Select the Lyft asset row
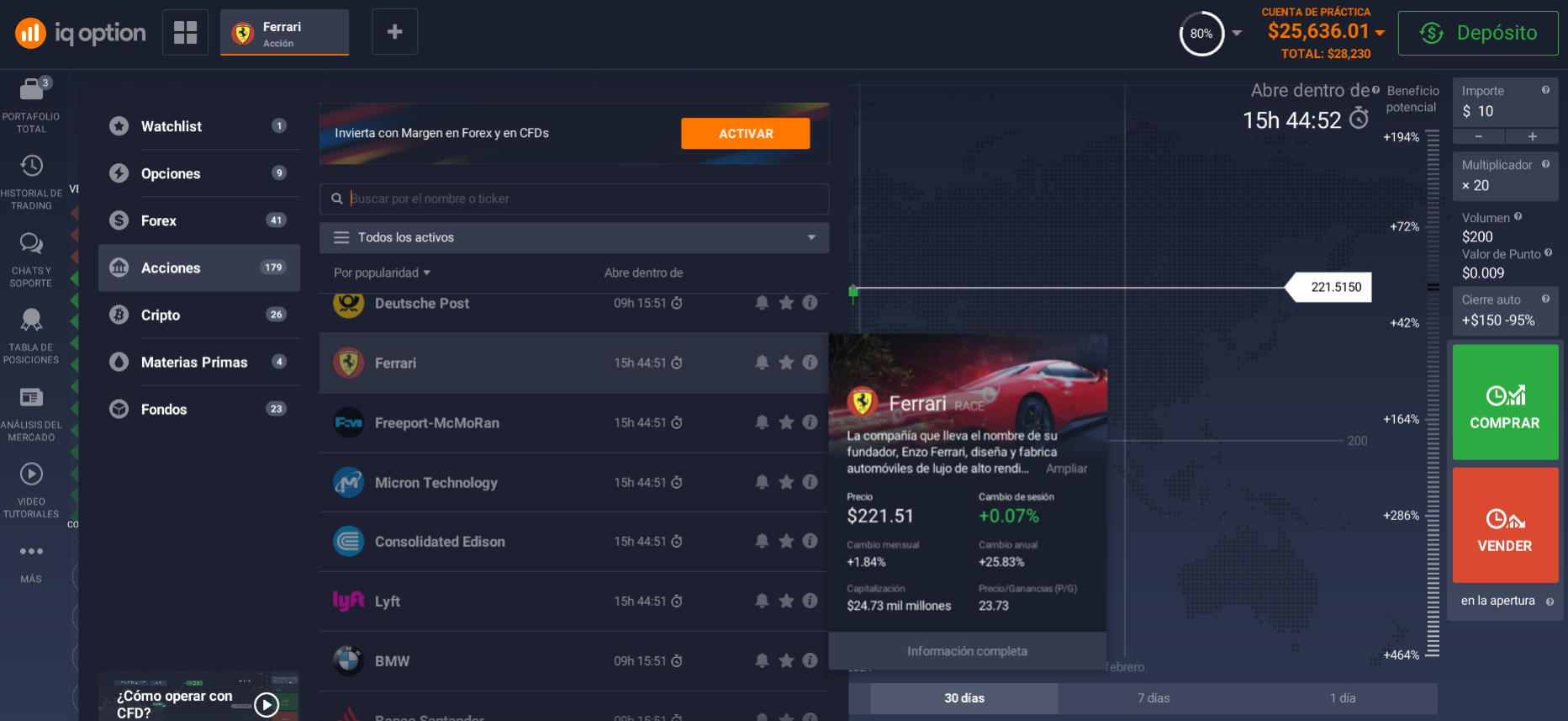Image resolution: width=1568 pixels, height=721 pixels. coord(574,601)
